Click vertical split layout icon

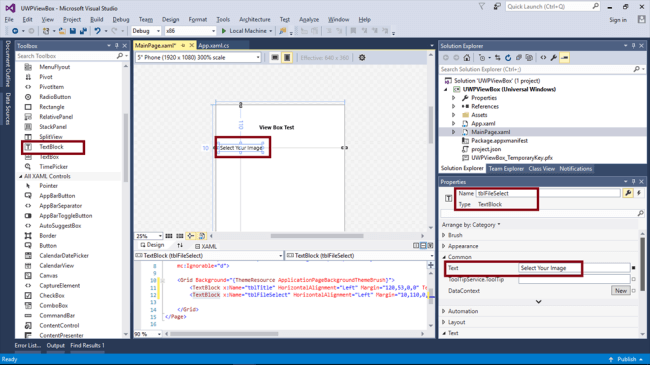[416, 246]
